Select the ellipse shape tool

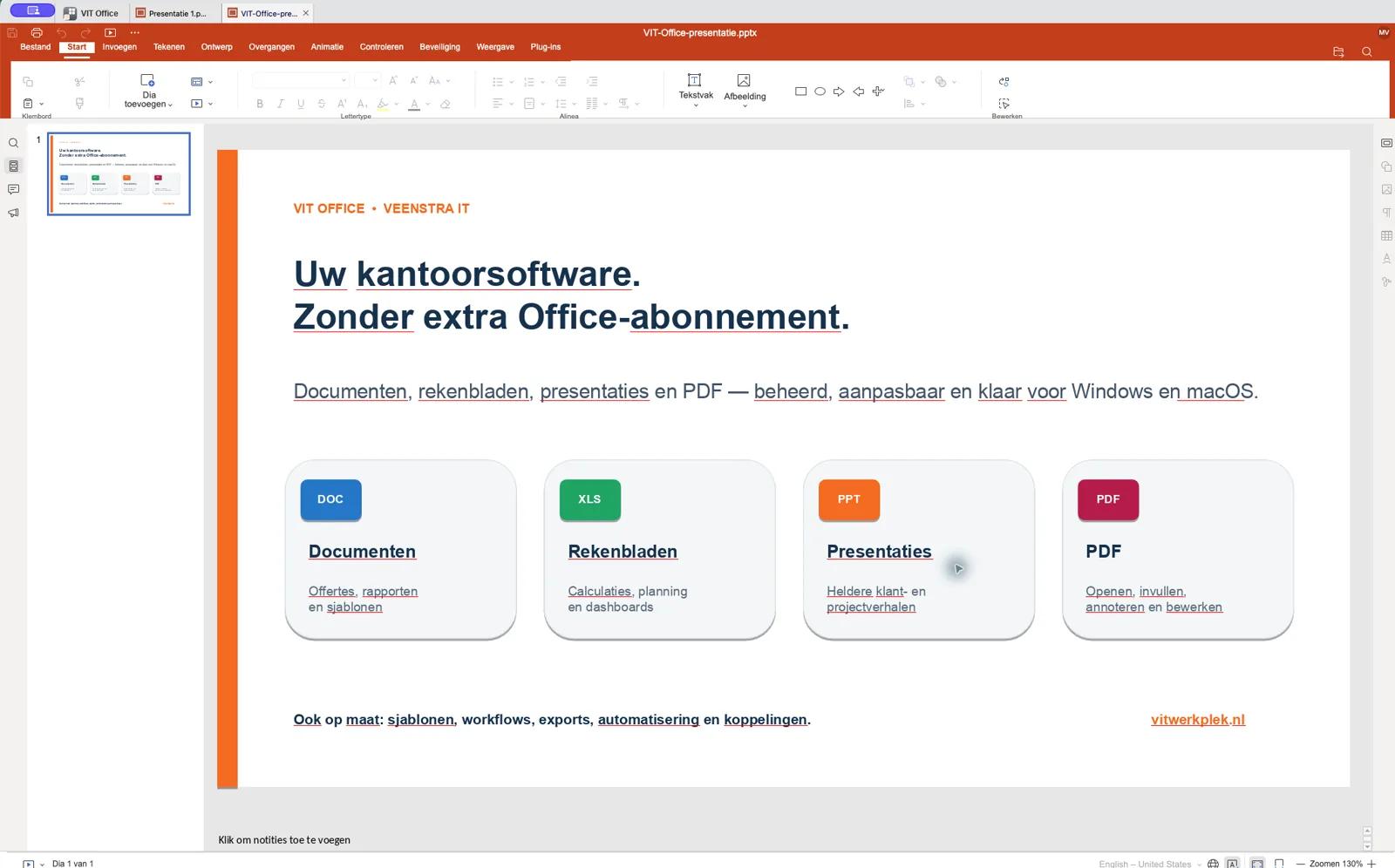(820, 92)
